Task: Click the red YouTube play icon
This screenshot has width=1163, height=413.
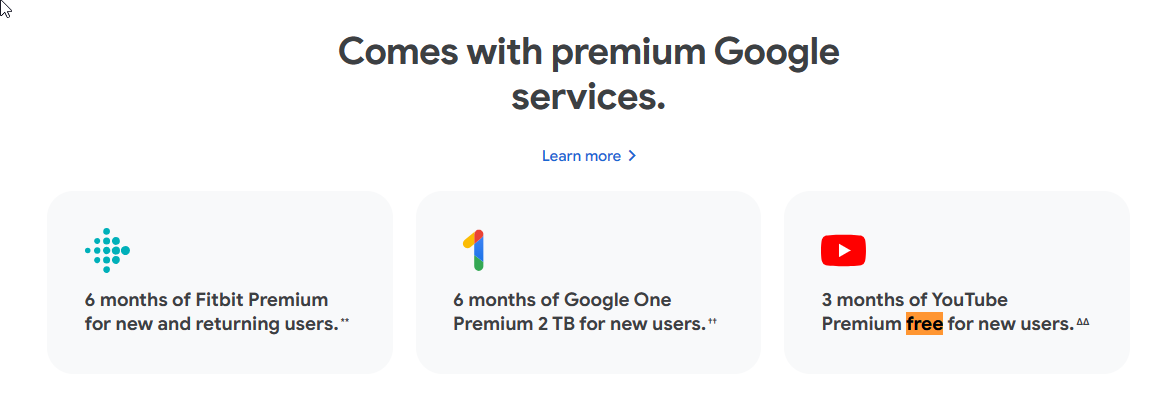Action: coord(843,250)
